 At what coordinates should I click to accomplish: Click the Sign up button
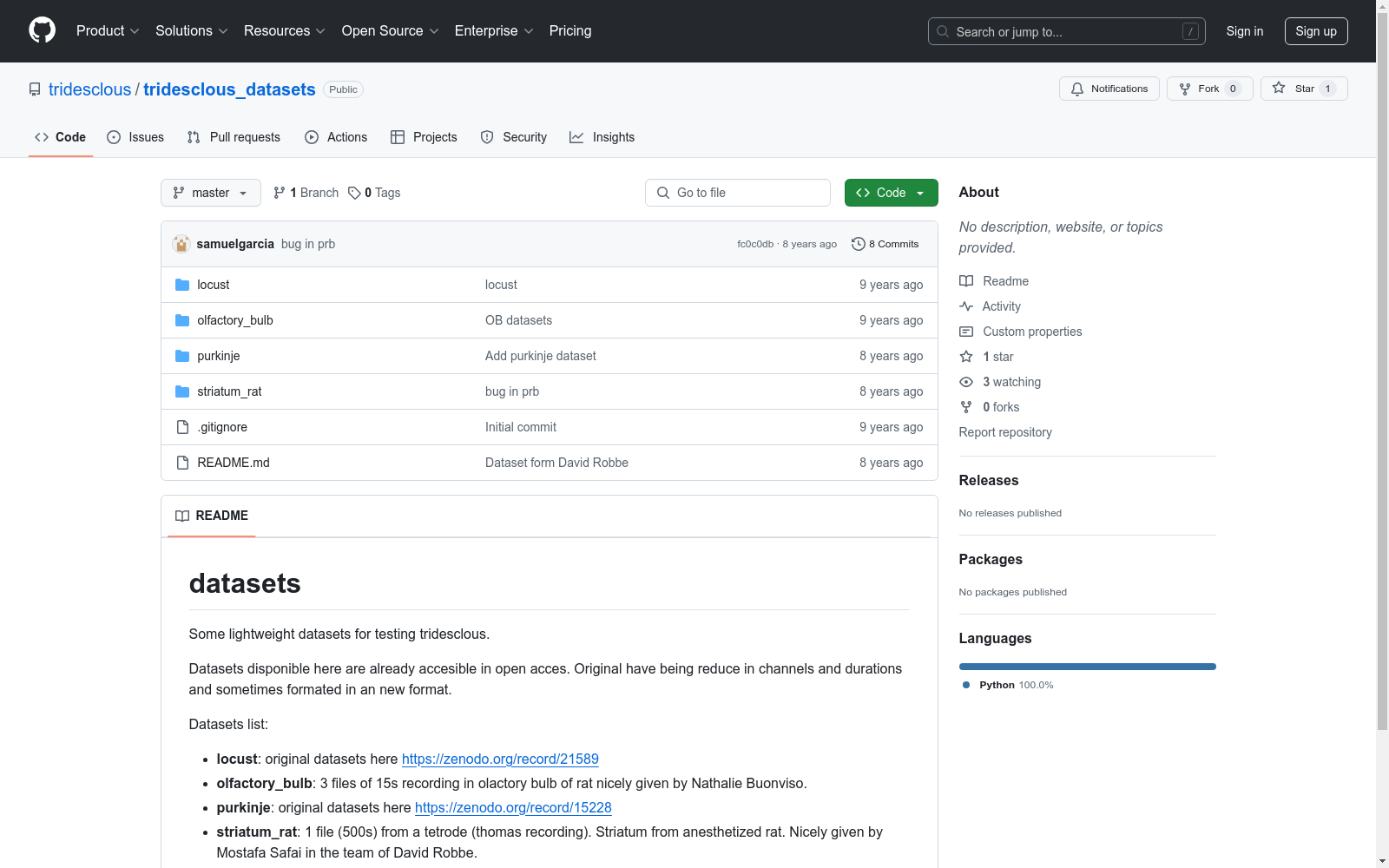pyautogui.click(x=1316, y=31)
